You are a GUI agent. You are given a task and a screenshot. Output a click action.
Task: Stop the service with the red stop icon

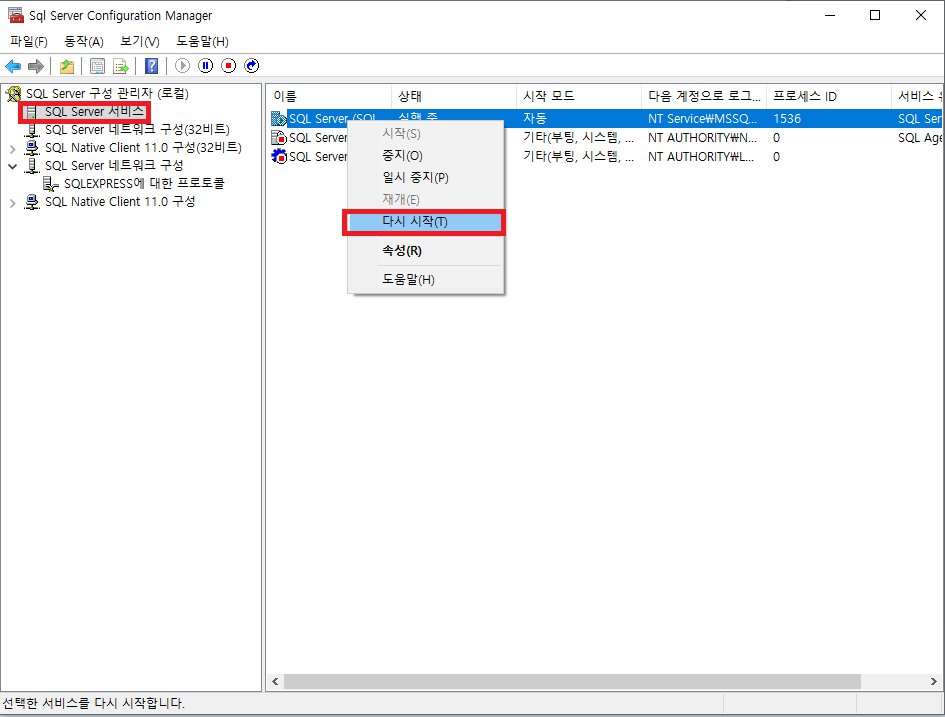228,66
